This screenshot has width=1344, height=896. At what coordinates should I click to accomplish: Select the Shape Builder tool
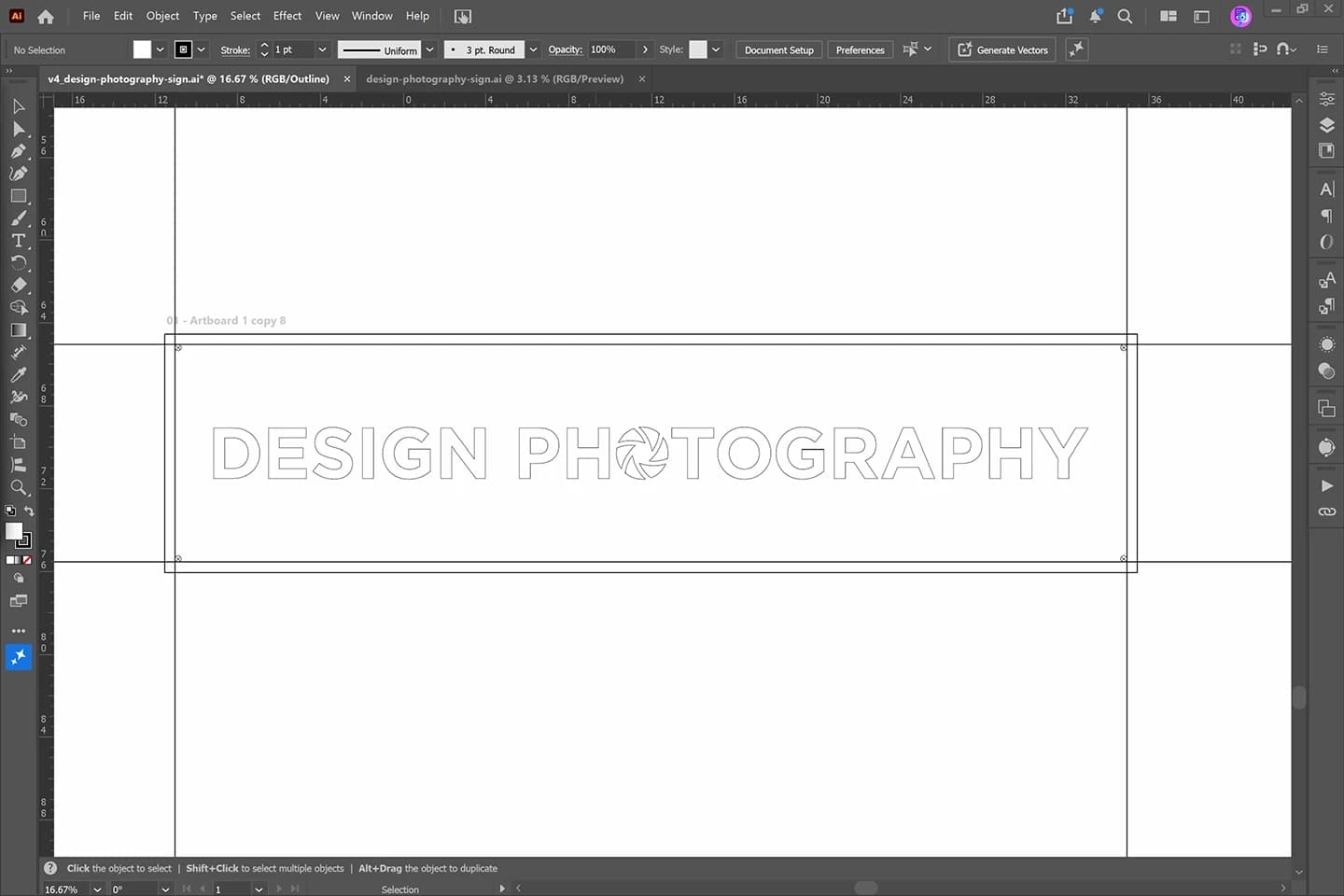18,308
